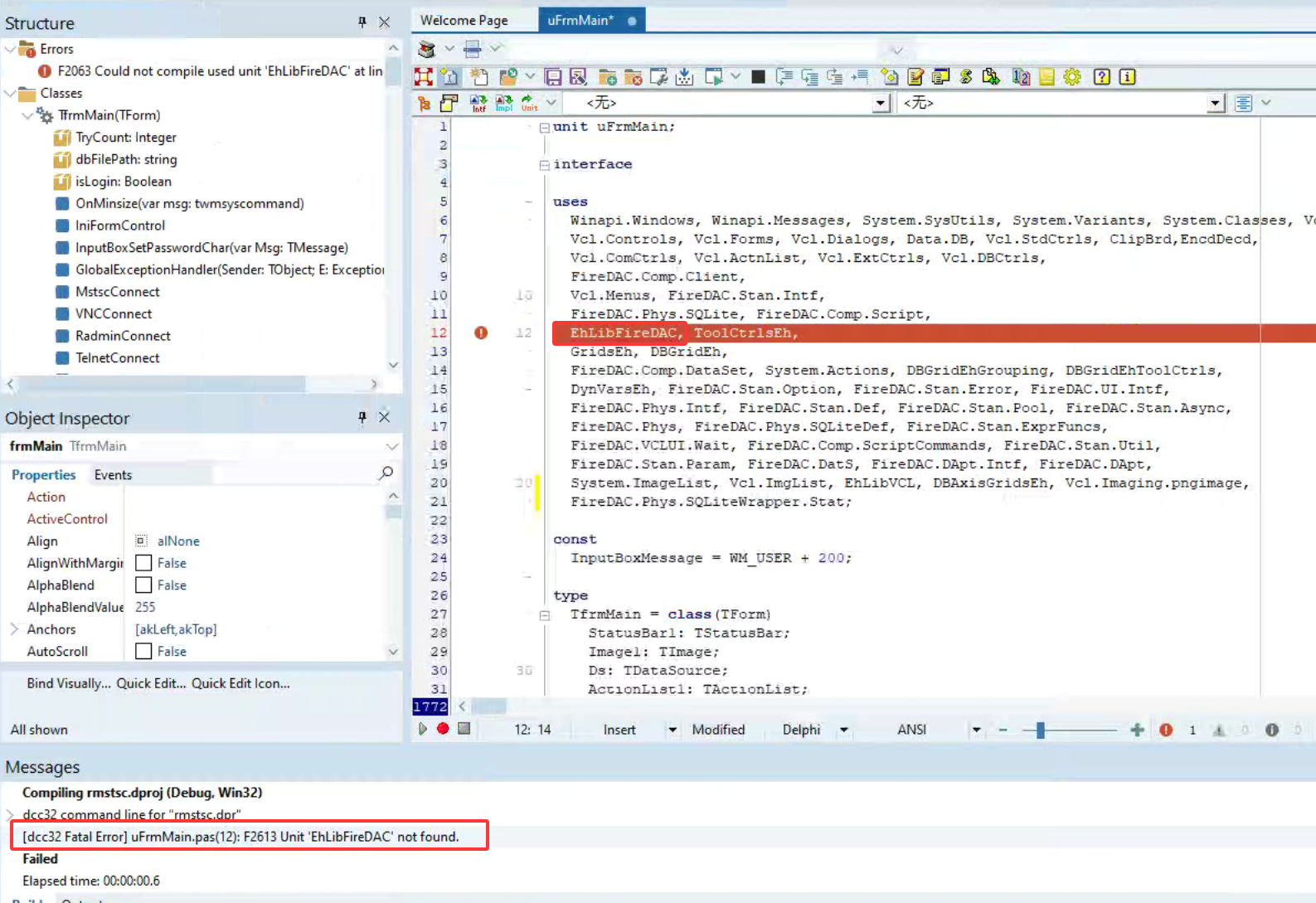
Task: Collapse the Classes node in Structure
Action: click(x=10, y=93)
